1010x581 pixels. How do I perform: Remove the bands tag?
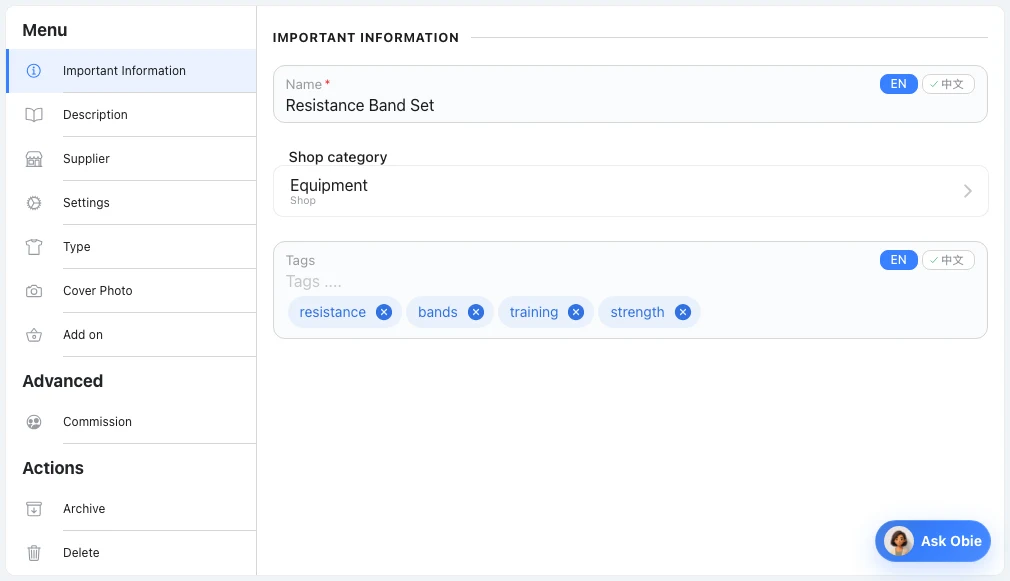(x=475, y=312)
